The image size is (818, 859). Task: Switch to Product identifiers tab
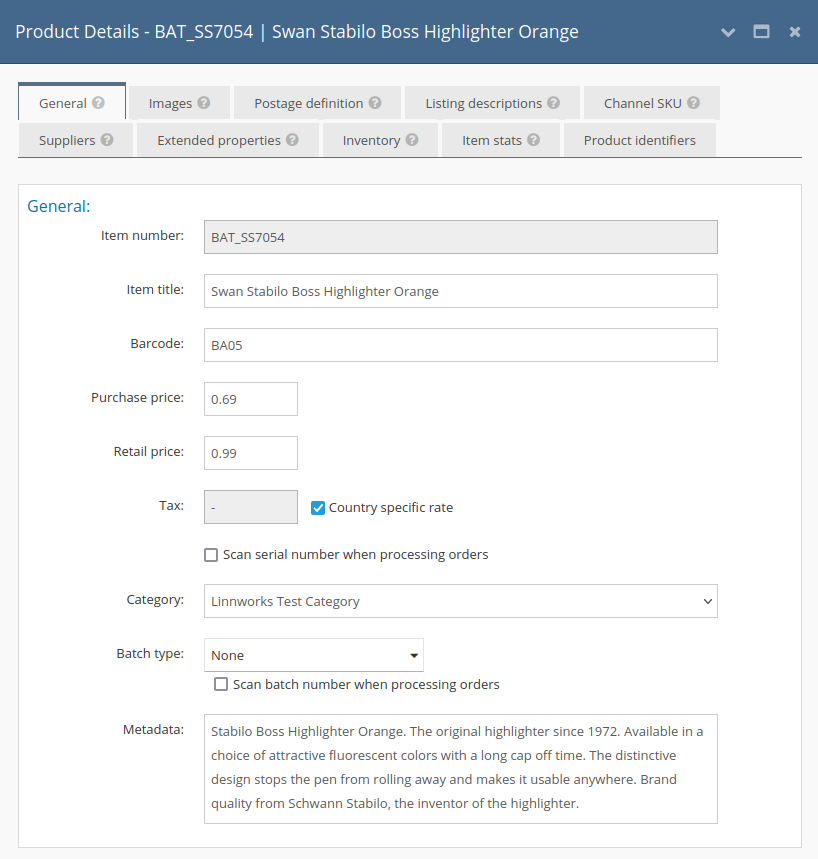(639, 140)
